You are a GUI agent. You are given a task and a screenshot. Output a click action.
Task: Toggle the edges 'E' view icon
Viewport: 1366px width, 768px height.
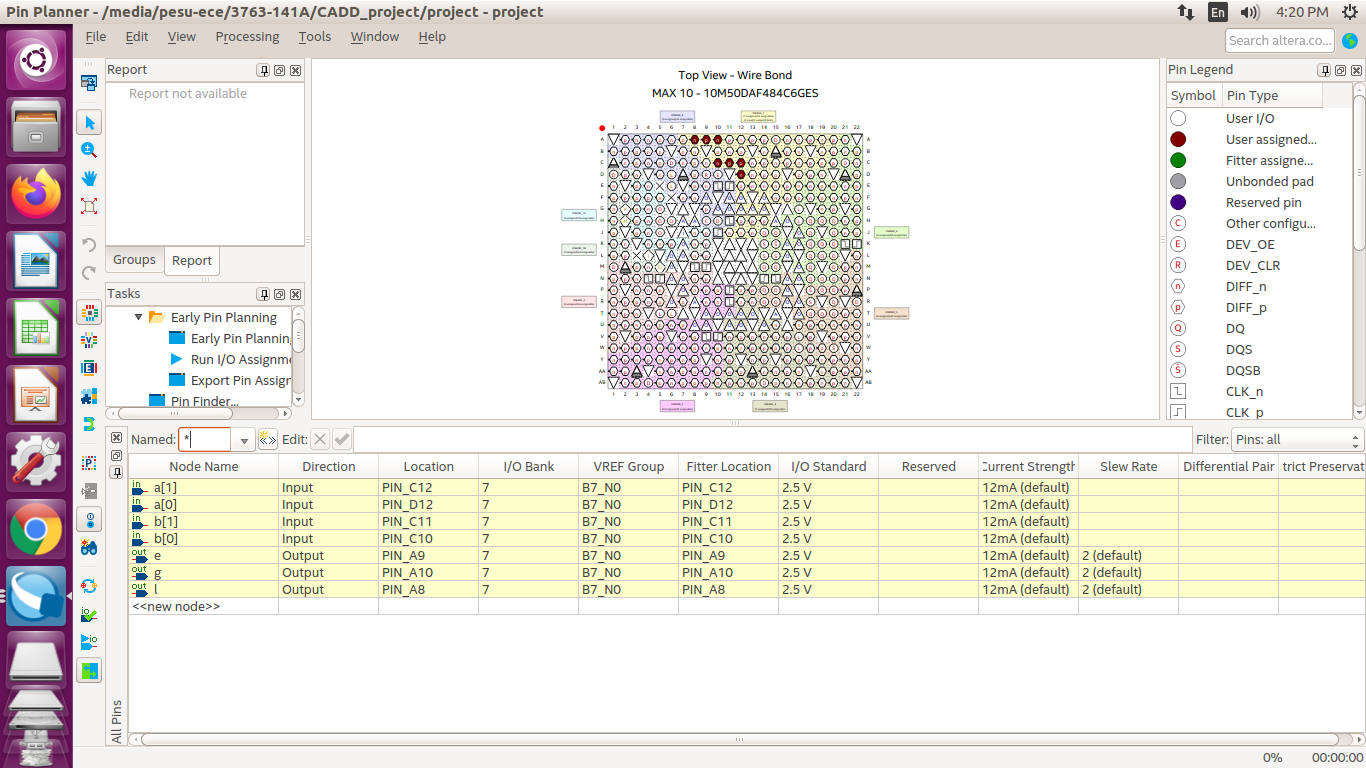89,368
